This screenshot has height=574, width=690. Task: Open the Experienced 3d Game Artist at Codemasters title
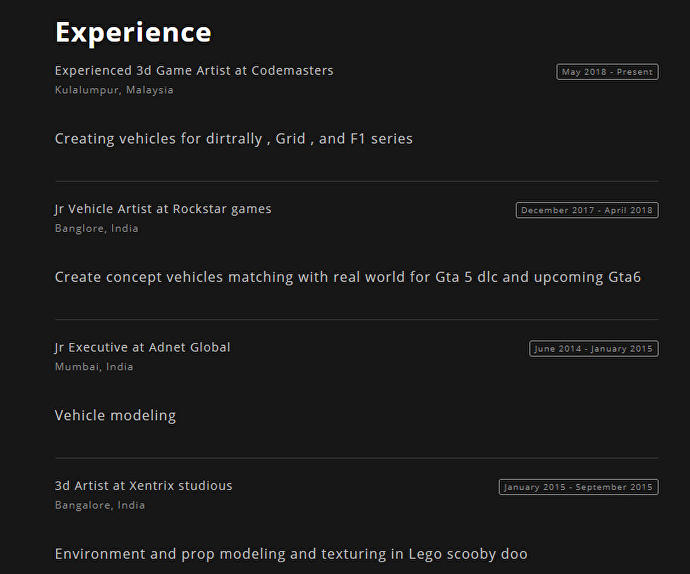[x=194, y=71]
